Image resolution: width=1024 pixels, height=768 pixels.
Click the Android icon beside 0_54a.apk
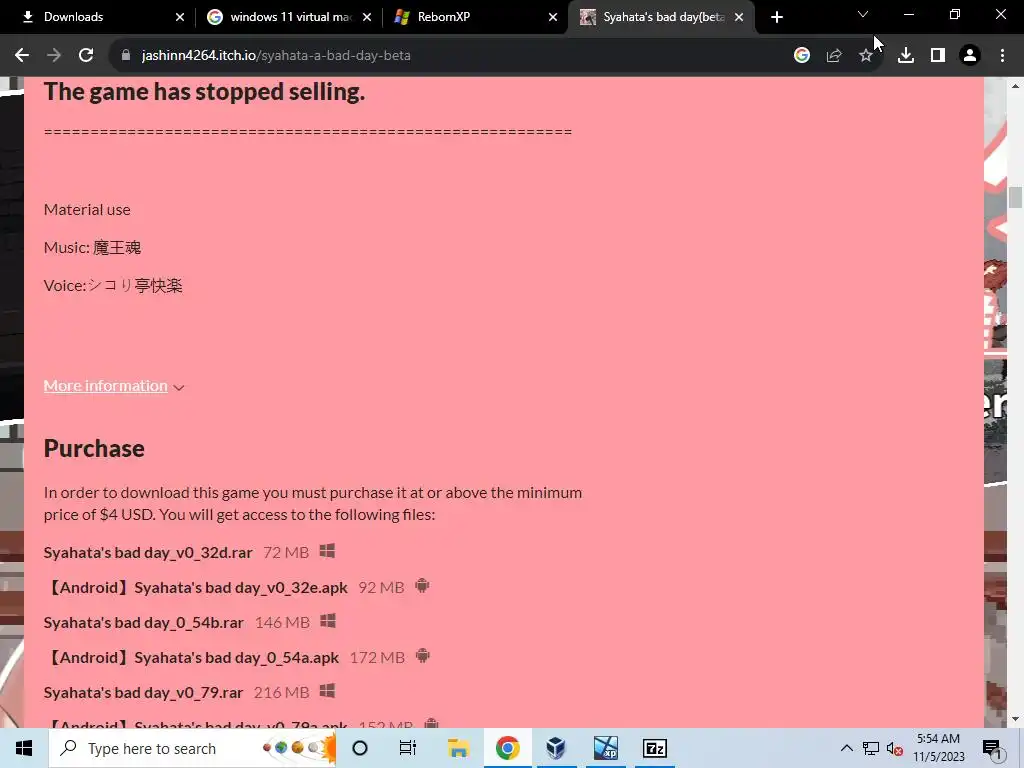point(423,656)
